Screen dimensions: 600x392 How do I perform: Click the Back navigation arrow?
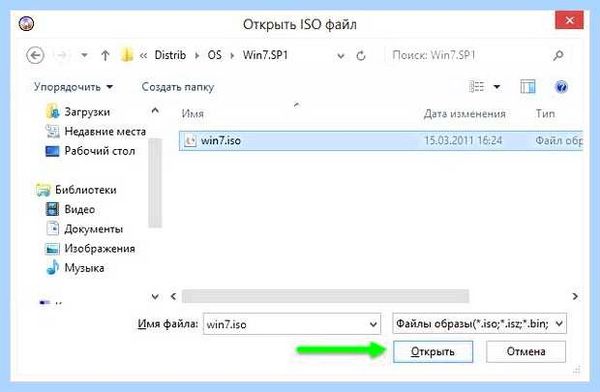[35, 56]
